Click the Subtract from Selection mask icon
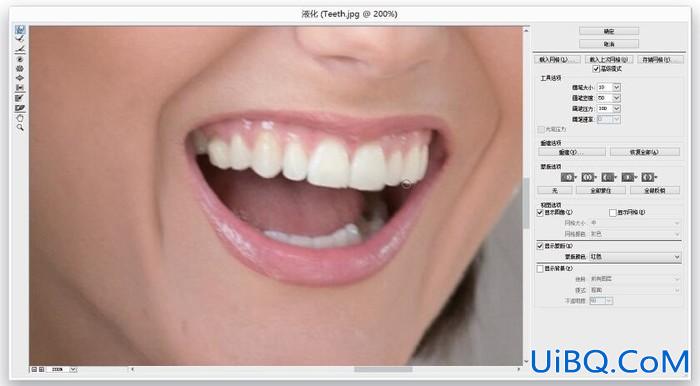This screenshot has height=386, width=700. (608, 178)
